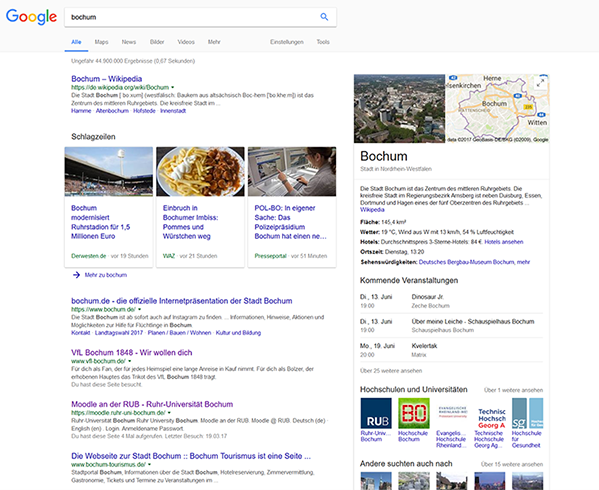Click Hotels ansehen link
The image size is (599, 490).
coord(504,242)
